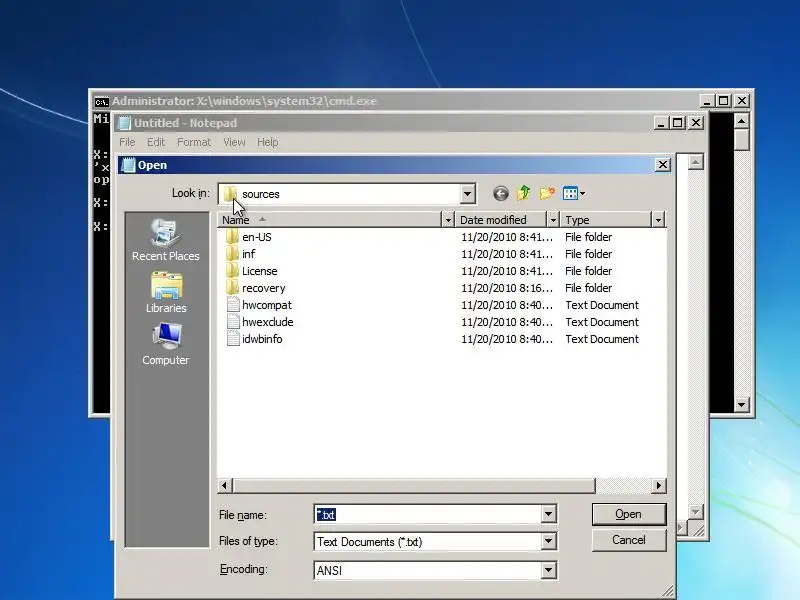Select the idwbinfo text file icon
The width and height of the screenshot is (800, 600).
pos(233,339)
